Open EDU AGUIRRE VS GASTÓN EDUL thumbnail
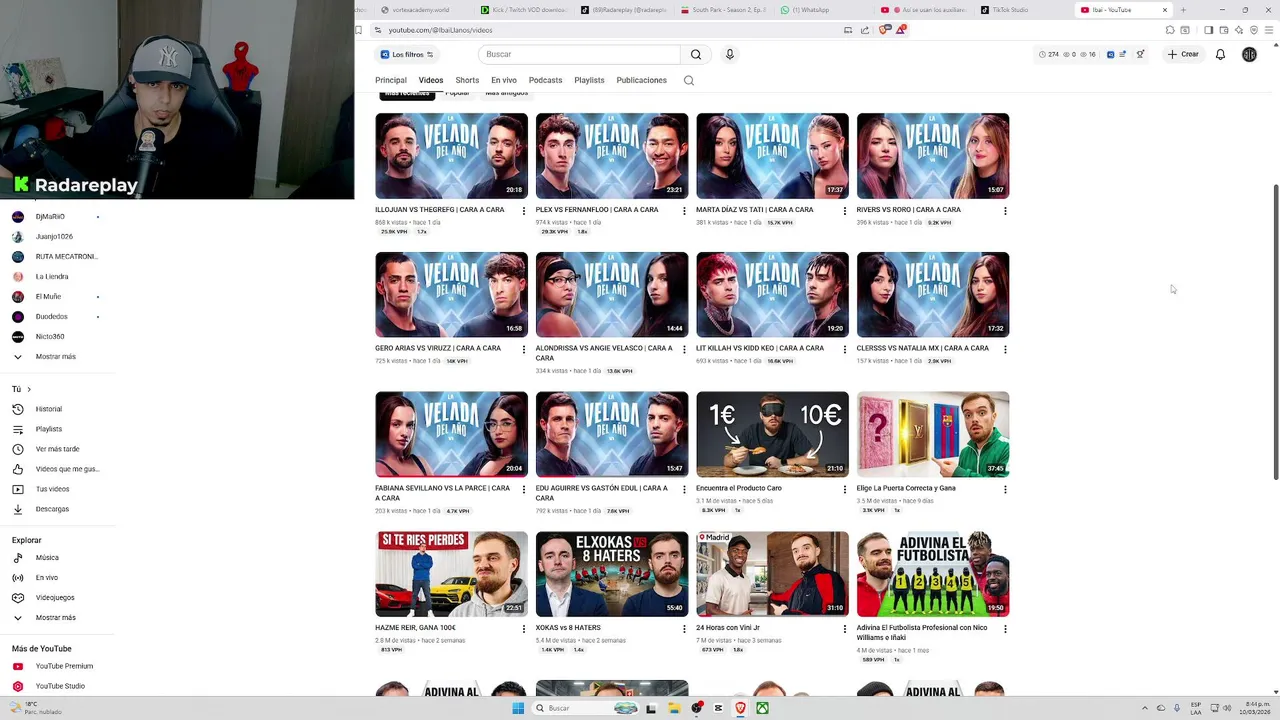Viewport: 1280px width, 720px height. (612, 434)
